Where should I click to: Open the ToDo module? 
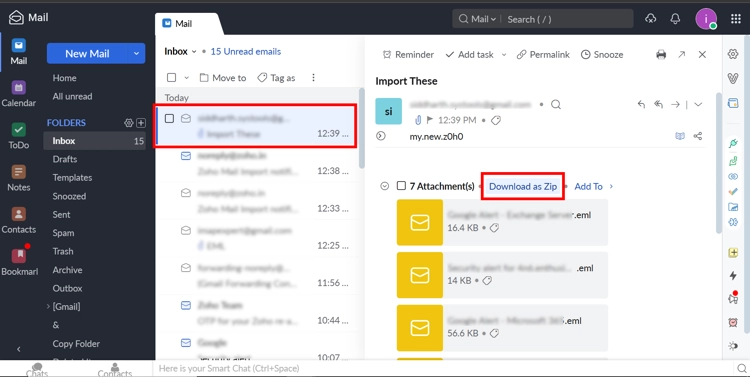pyautogui.click(x=18, y=136)
